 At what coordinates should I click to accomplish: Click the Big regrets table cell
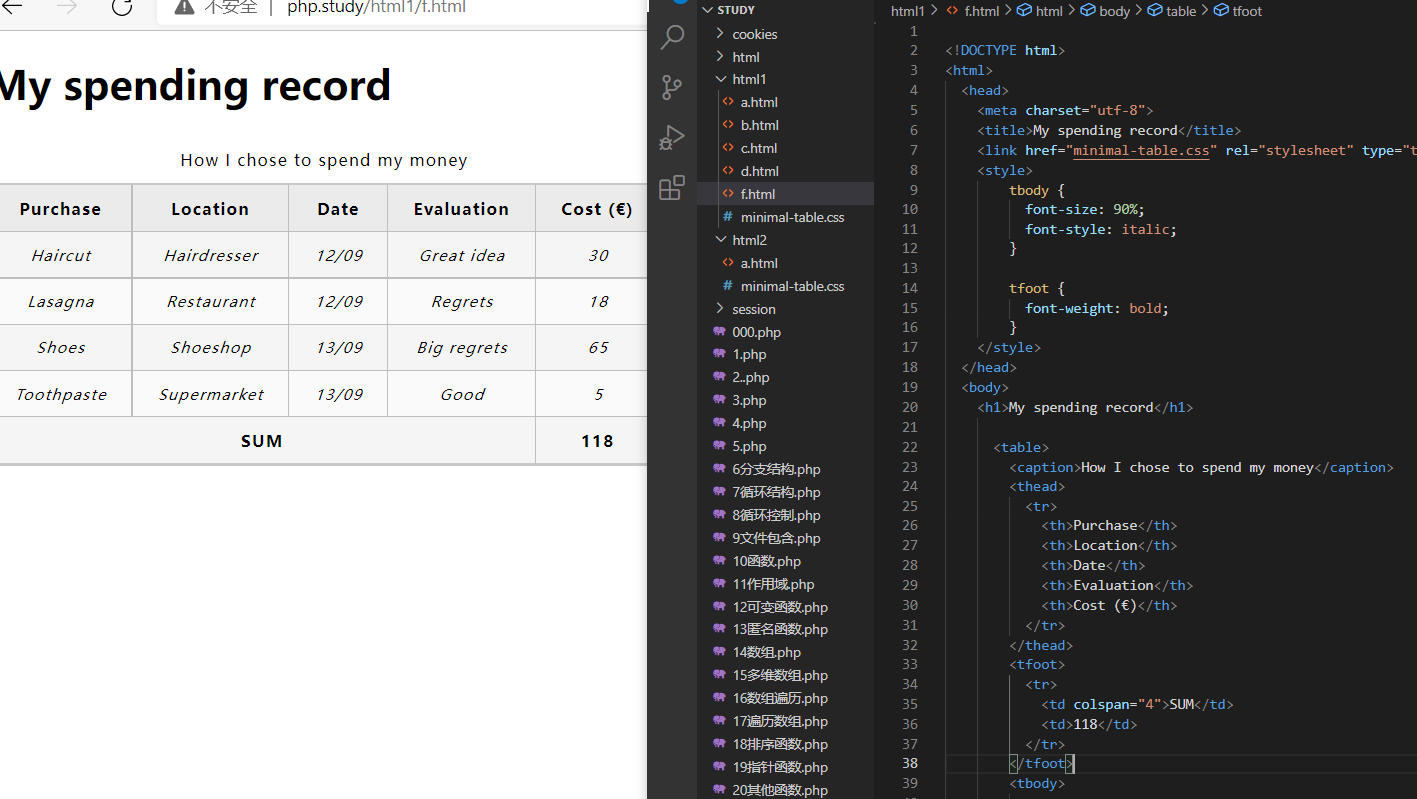click(462, 348)
